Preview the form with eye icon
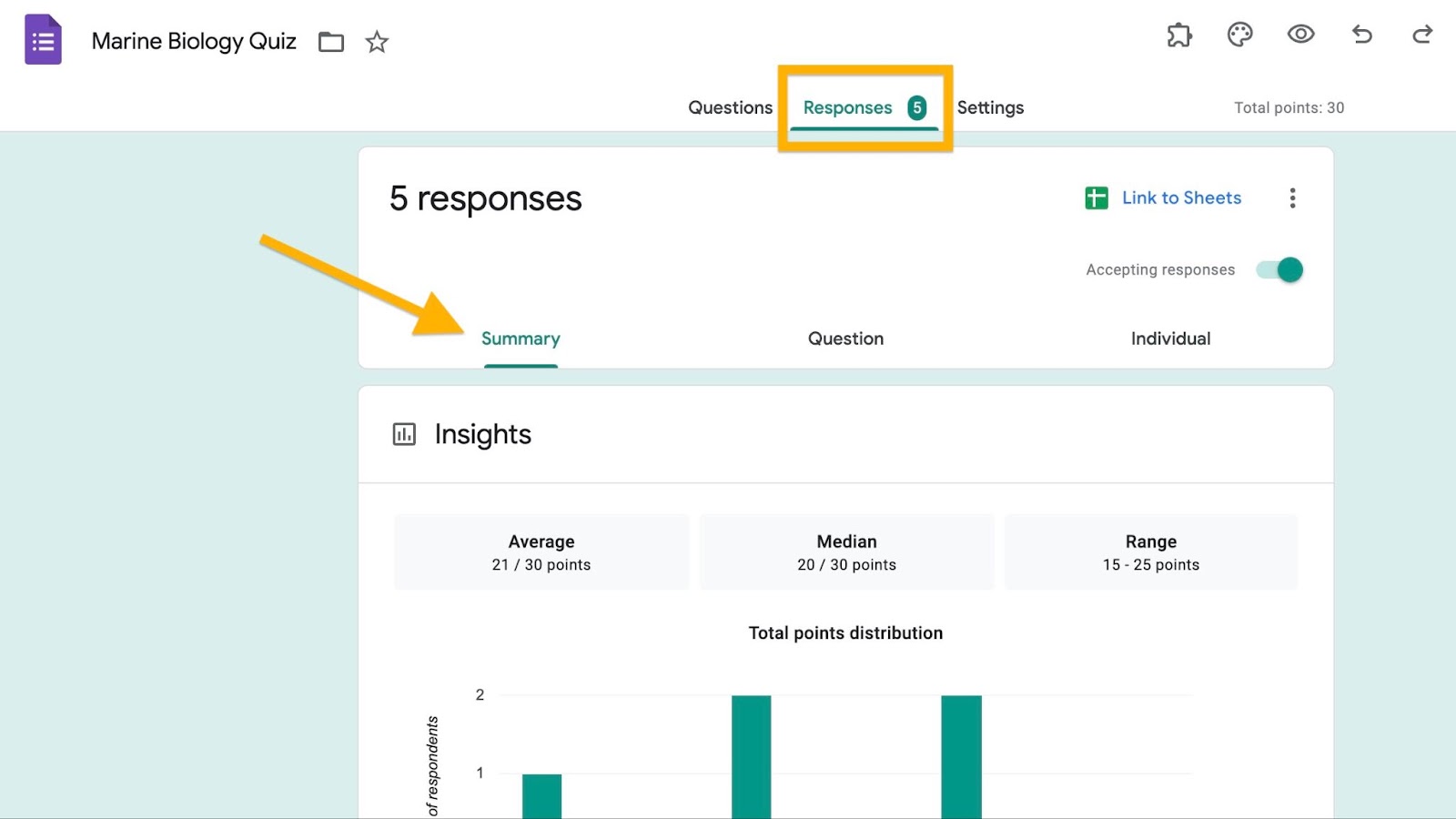Image resolution: width=1456 pixels, height=819 pixels. pyautogui.click(x=1300, y=35)
